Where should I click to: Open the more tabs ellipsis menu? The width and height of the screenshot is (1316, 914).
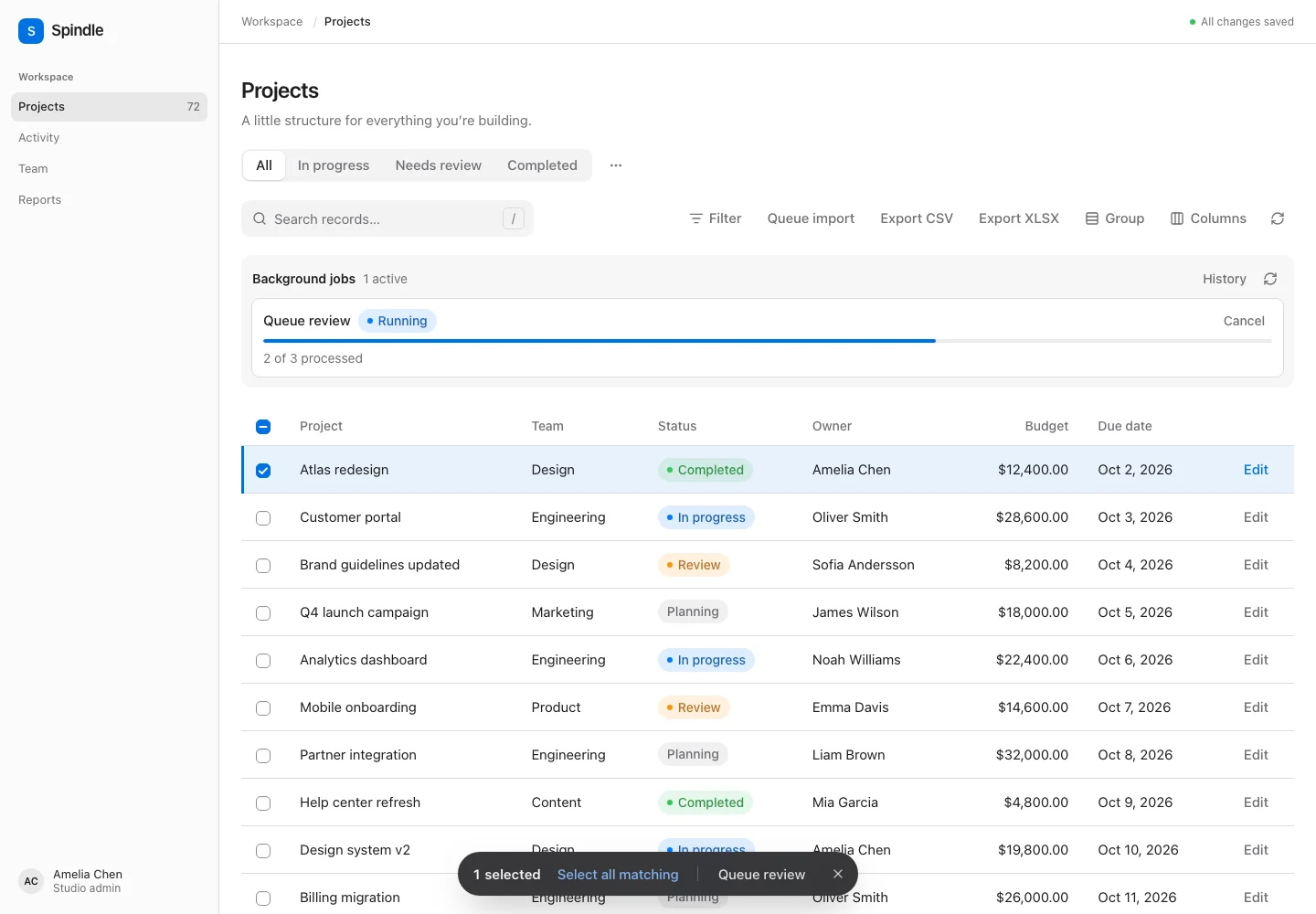click(616, 165)
